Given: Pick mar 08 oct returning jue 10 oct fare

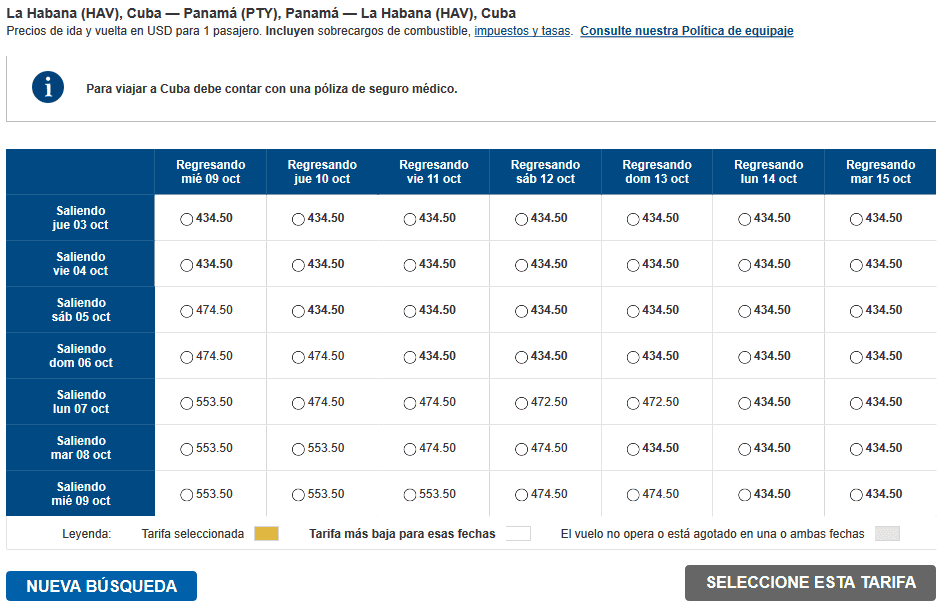Looking at the screenshot, I should point(298,449).
